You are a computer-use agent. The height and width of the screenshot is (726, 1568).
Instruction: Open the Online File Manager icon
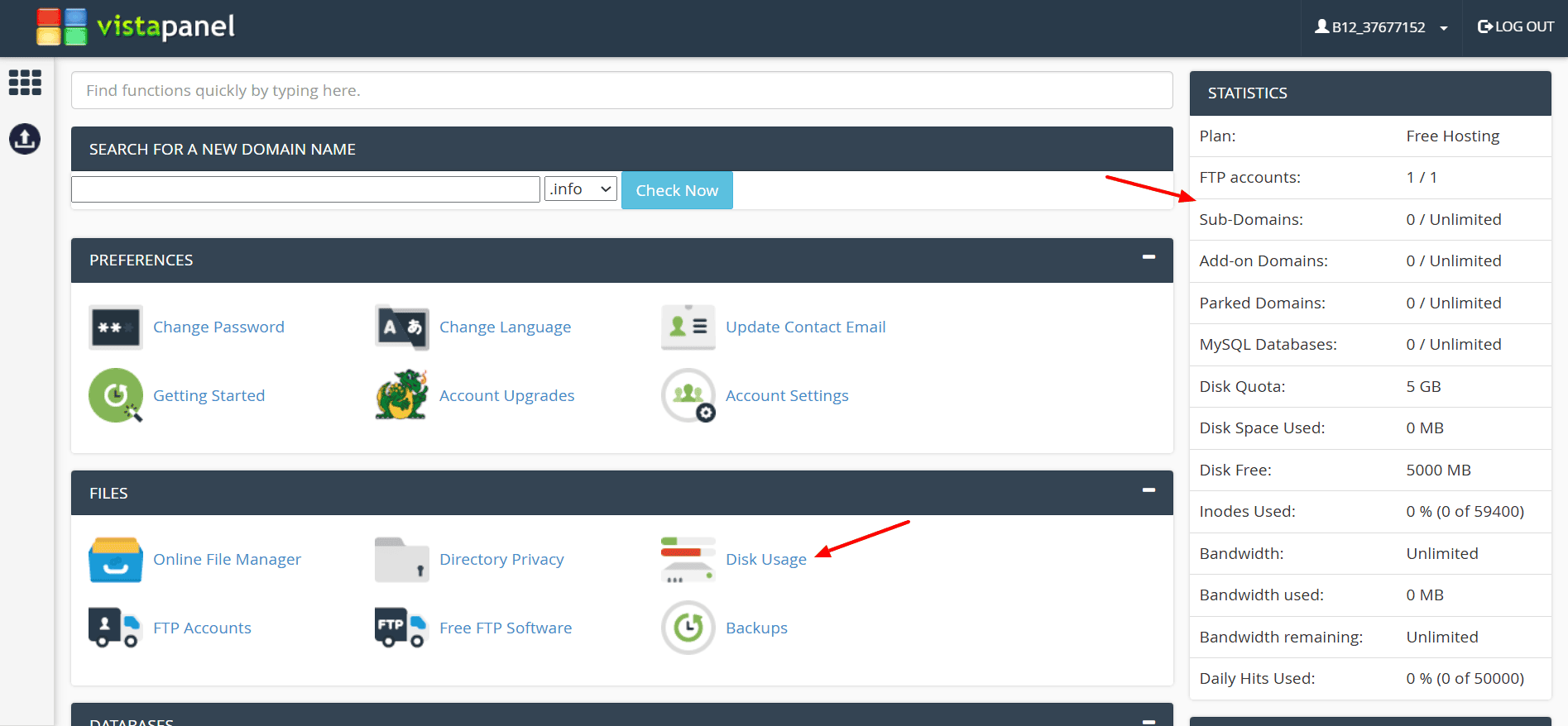(x=116, y=560)
